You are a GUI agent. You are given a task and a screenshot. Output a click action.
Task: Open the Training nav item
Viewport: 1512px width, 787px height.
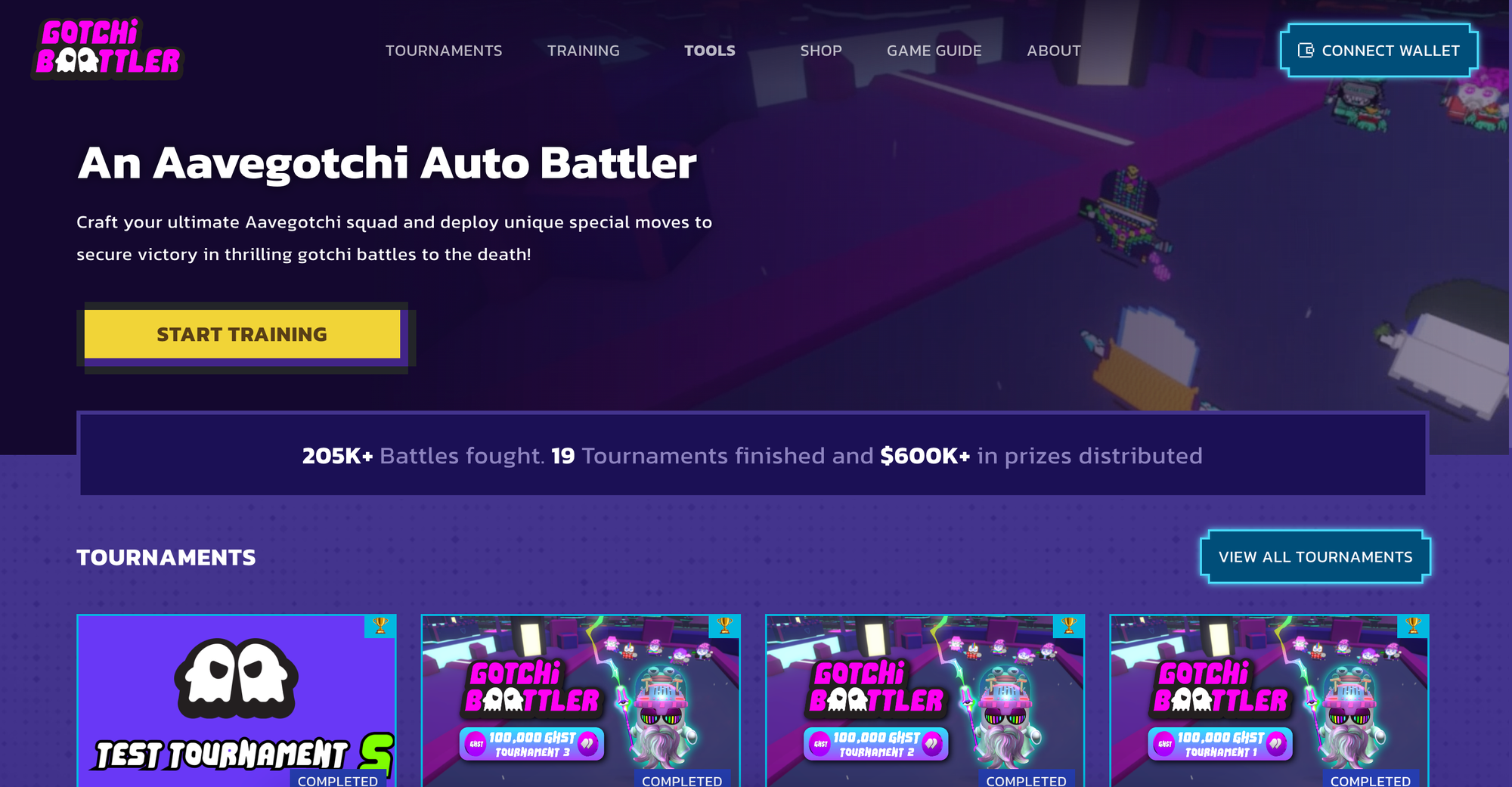[584, 51]
